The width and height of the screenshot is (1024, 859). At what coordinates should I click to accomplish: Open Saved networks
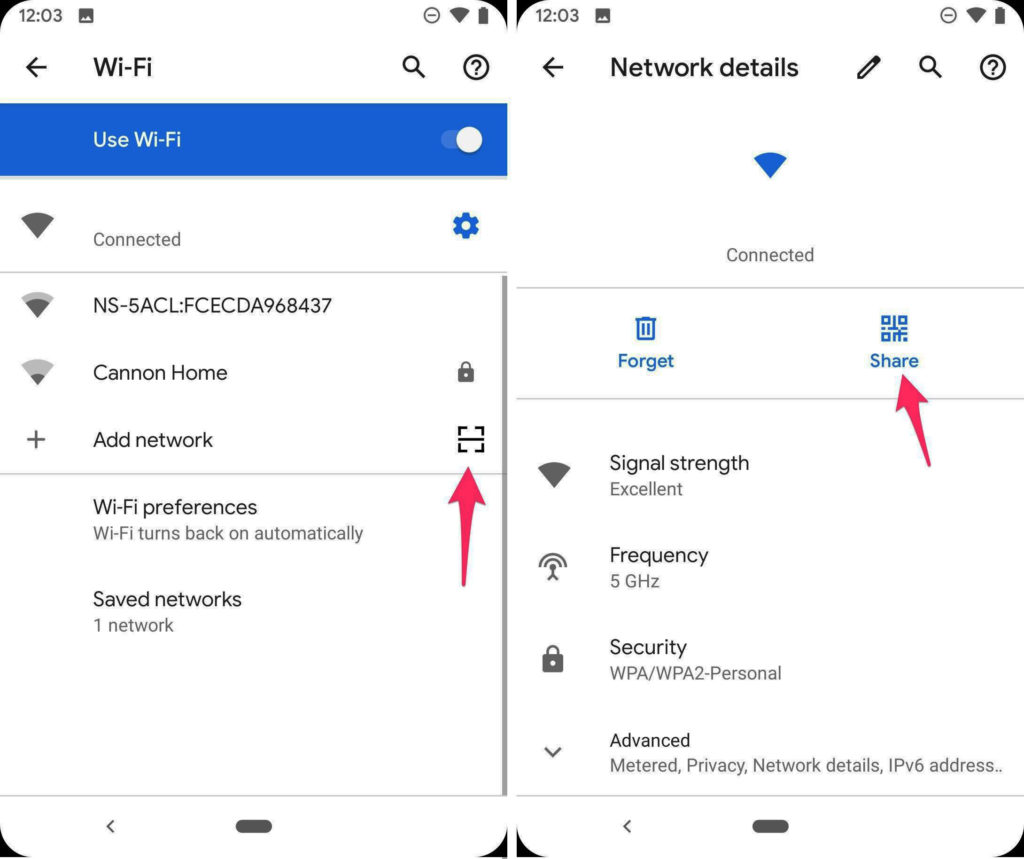pos(253,611)
